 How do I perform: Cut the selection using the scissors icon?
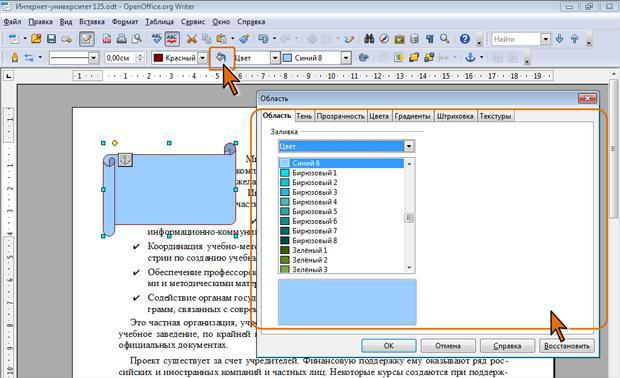point(192,39)
